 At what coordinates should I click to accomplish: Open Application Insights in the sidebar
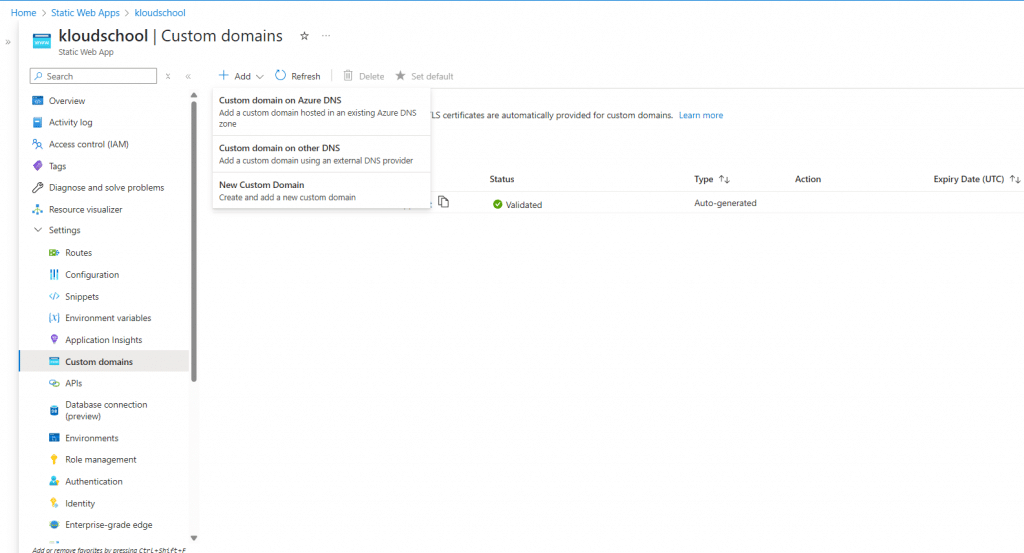(x=103, y=340)
